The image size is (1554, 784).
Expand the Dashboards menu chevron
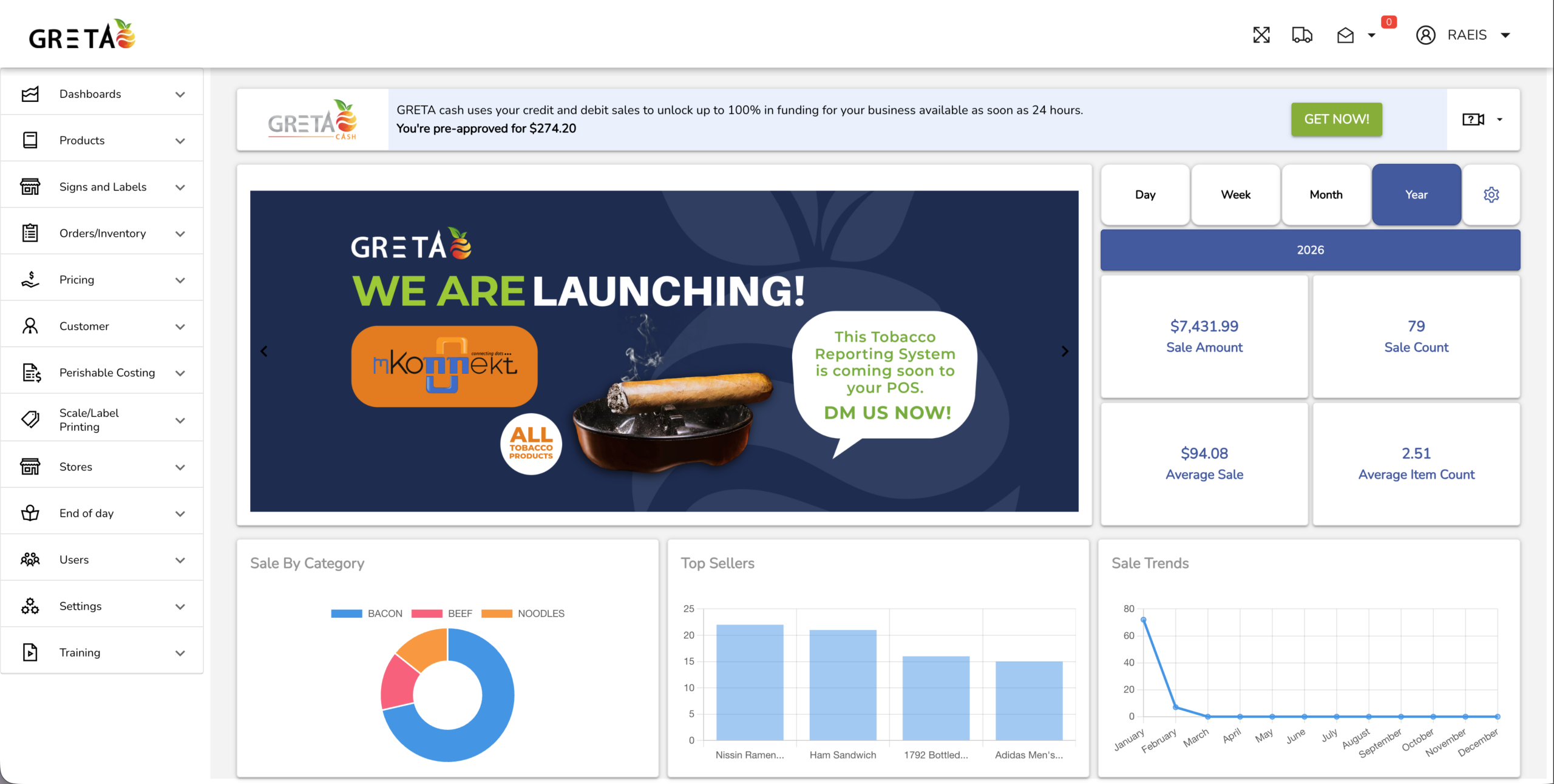tap(180, 95)
